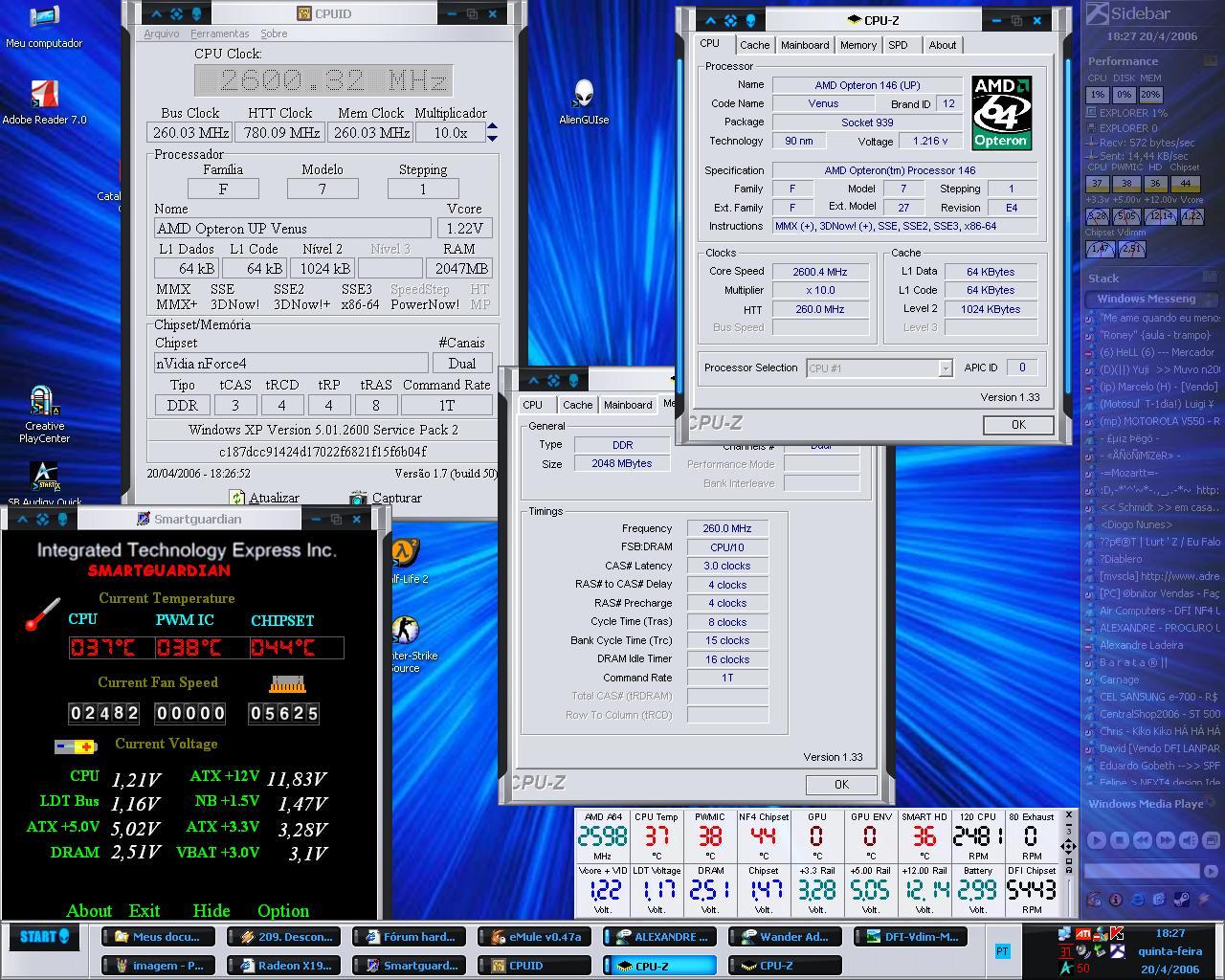Increase the Multiplicador value in CPUID
The height and width of the screenshot is (980, 1225).
(492, 126)
